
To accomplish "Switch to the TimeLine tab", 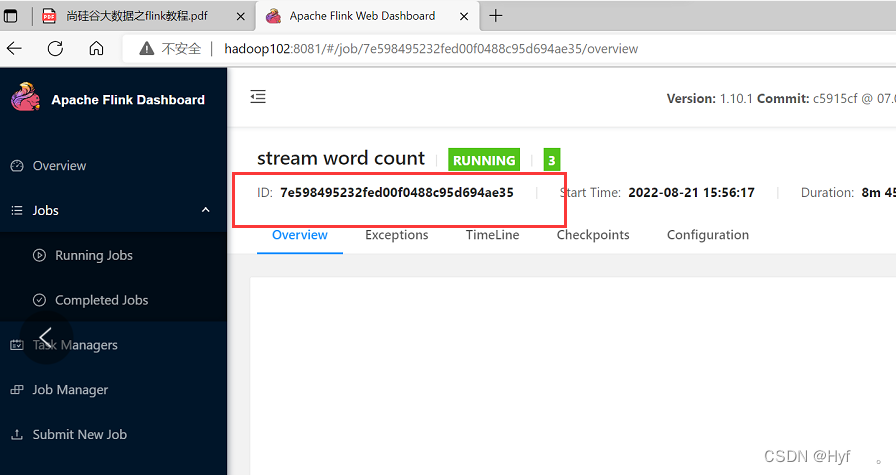I will (x=493, y=235).
